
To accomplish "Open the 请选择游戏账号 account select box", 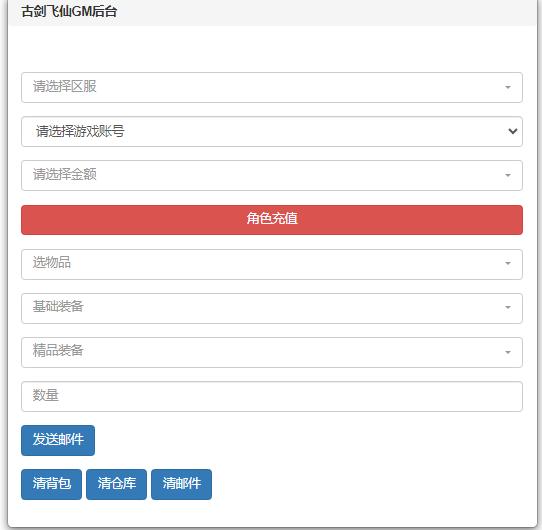I will [272, 131].
